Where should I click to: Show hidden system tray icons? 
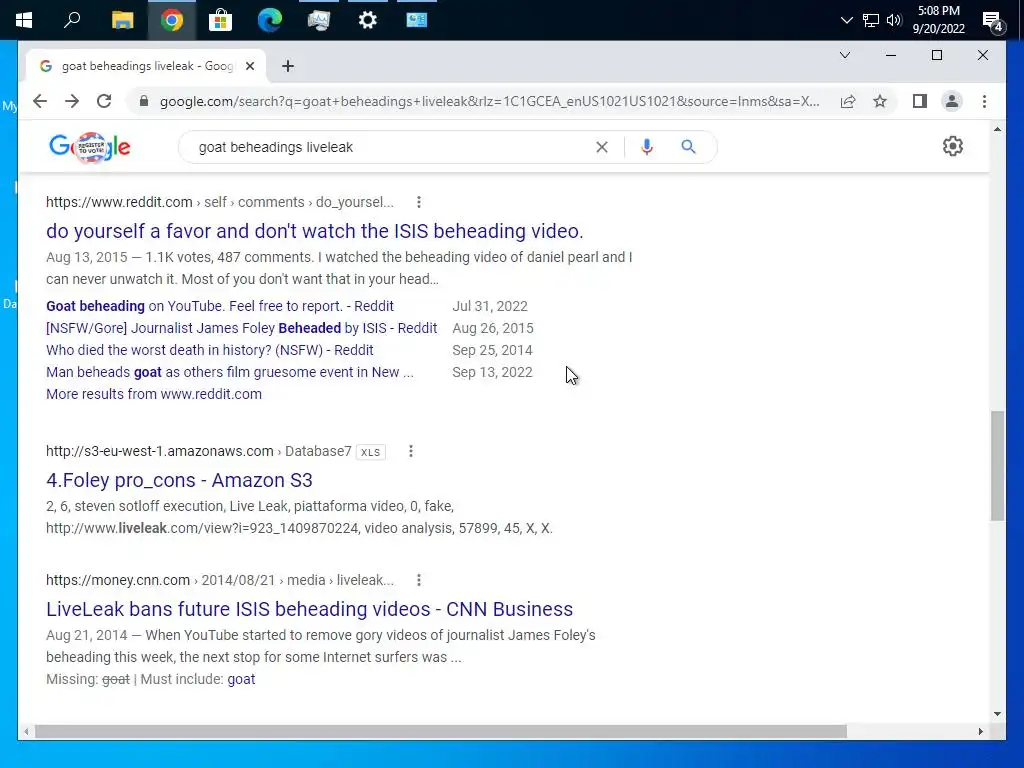click(846, 20)
